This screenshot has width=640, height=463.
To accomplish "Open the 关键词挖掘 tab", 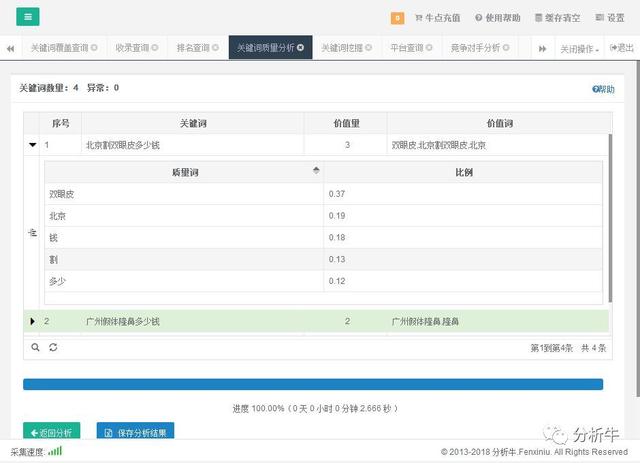I will pos(343,48).
